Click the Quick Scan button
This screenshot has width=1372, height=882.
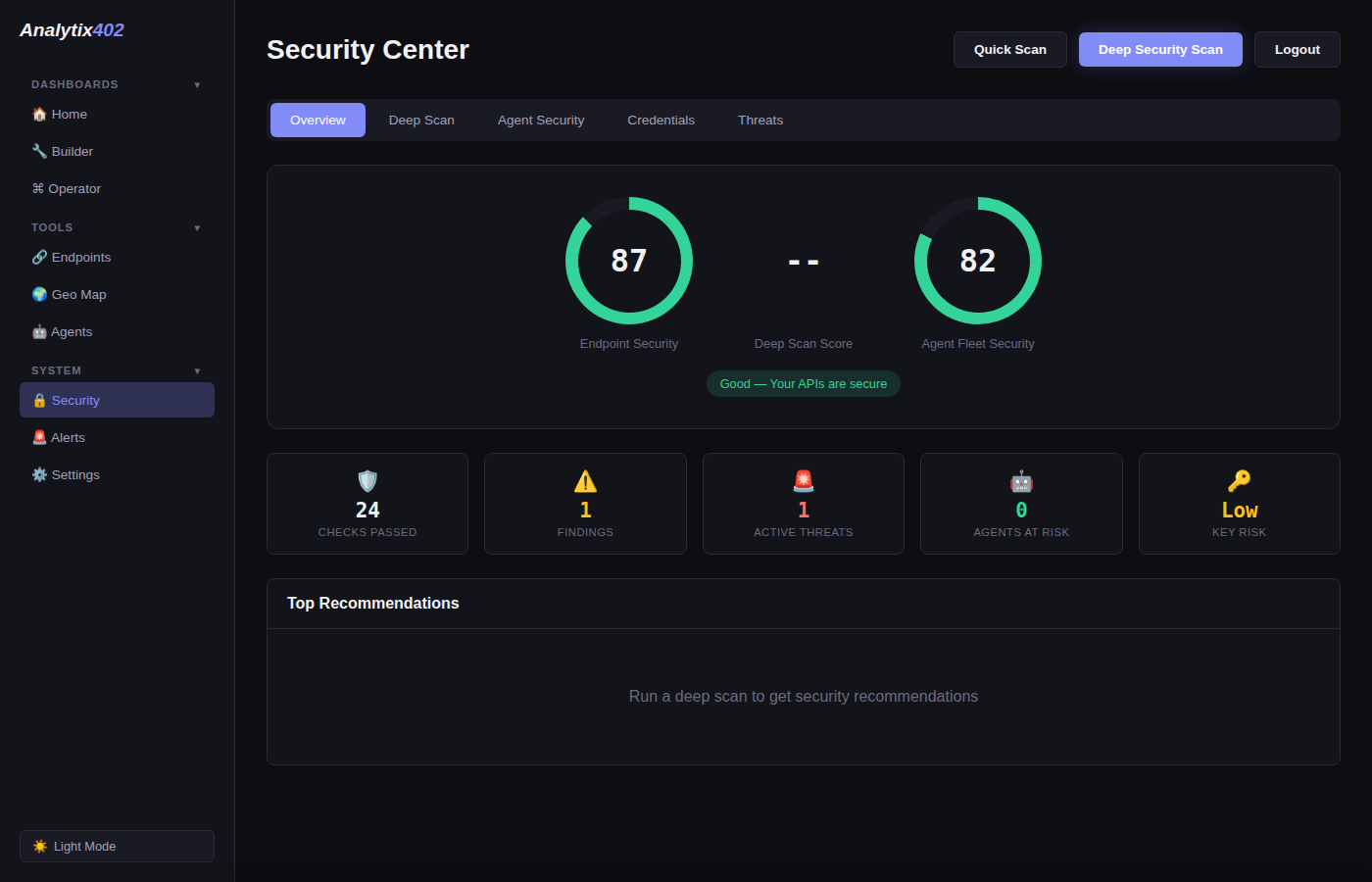coord(1009,49)
